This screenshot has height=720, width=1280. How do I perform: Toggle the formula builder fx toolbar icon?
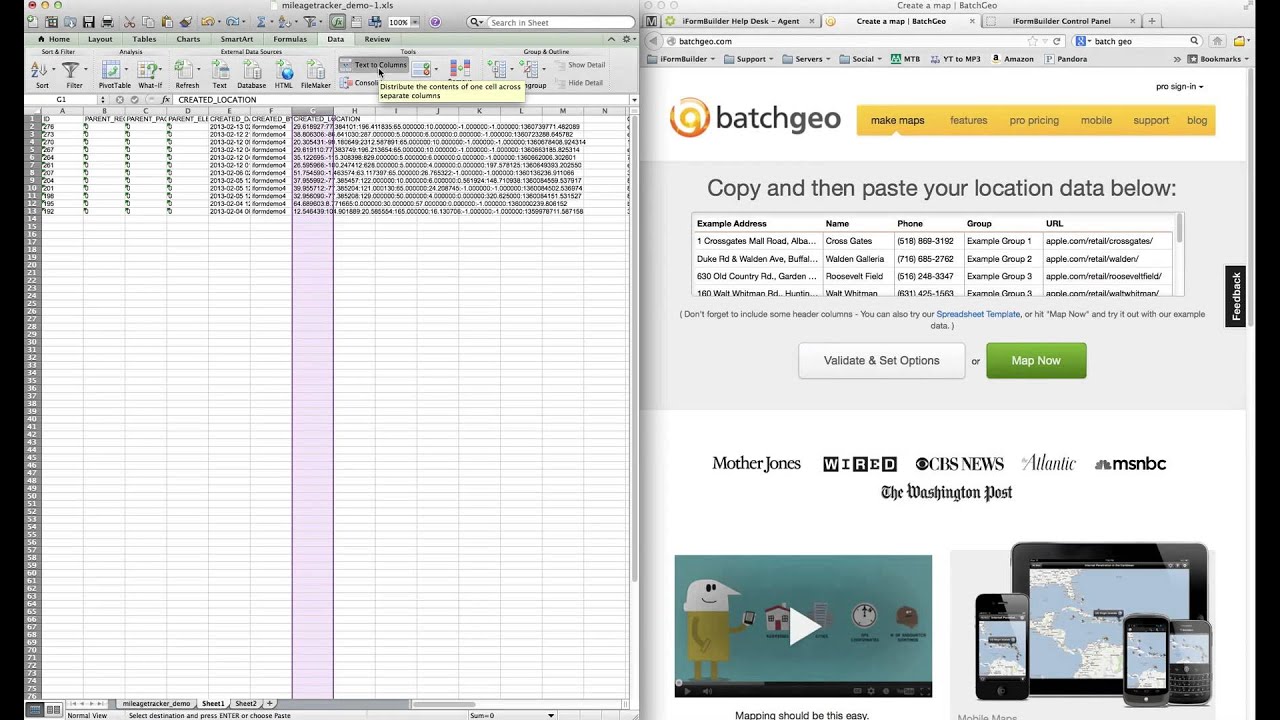(x=338, y=22)
